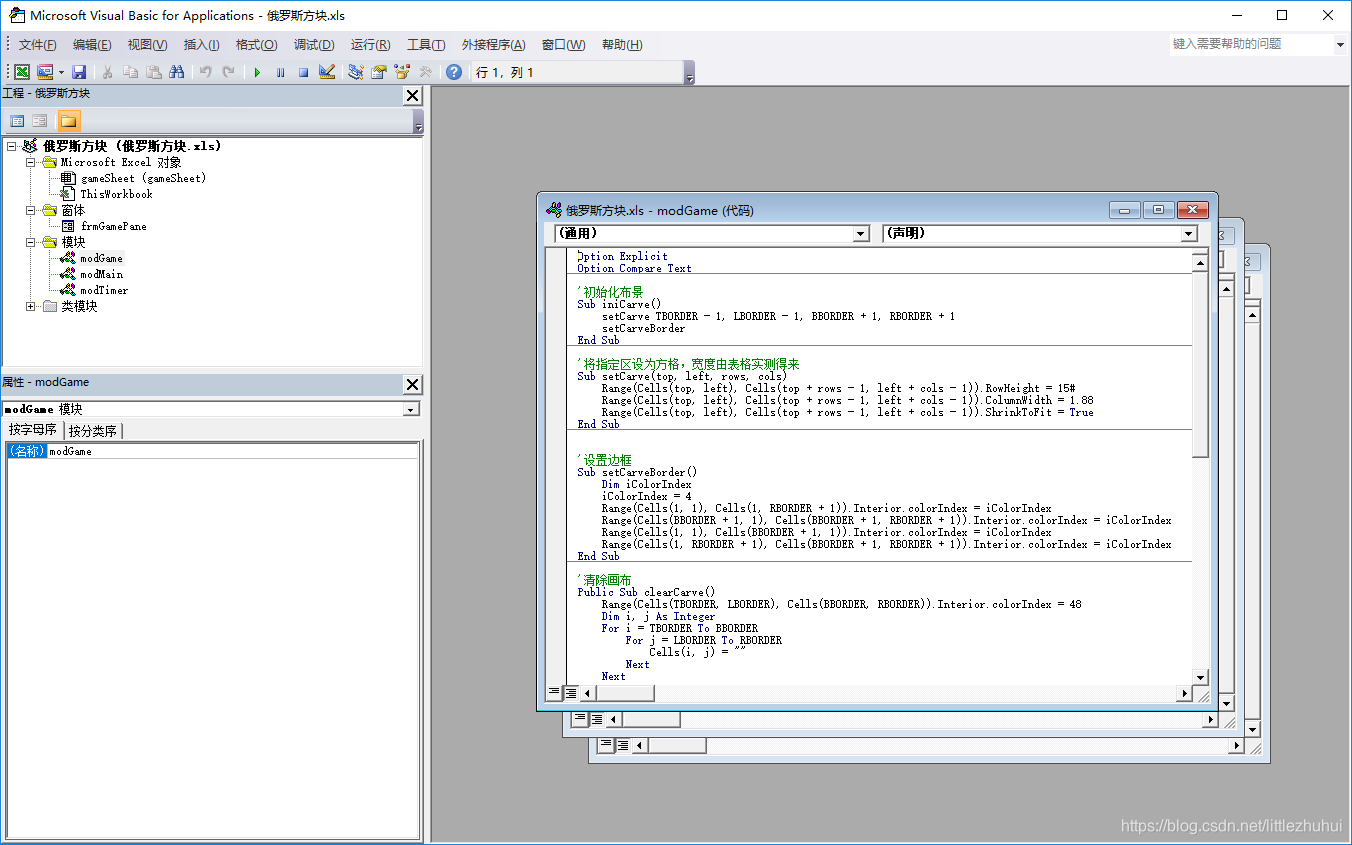Image resolution: width=1352 pixels, height=845 pixels.
Task: Open the Project Explorer toolbar icon
Action: pyautogui.click(x=355, y=72)
